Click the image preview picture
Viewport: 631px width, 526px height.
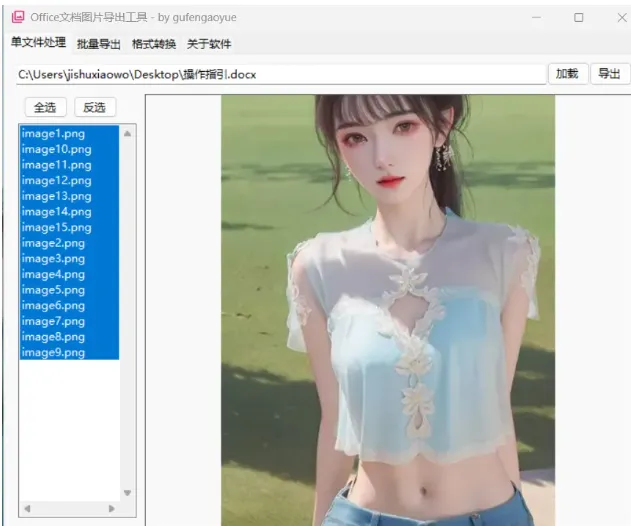click(x=388, y=310)
